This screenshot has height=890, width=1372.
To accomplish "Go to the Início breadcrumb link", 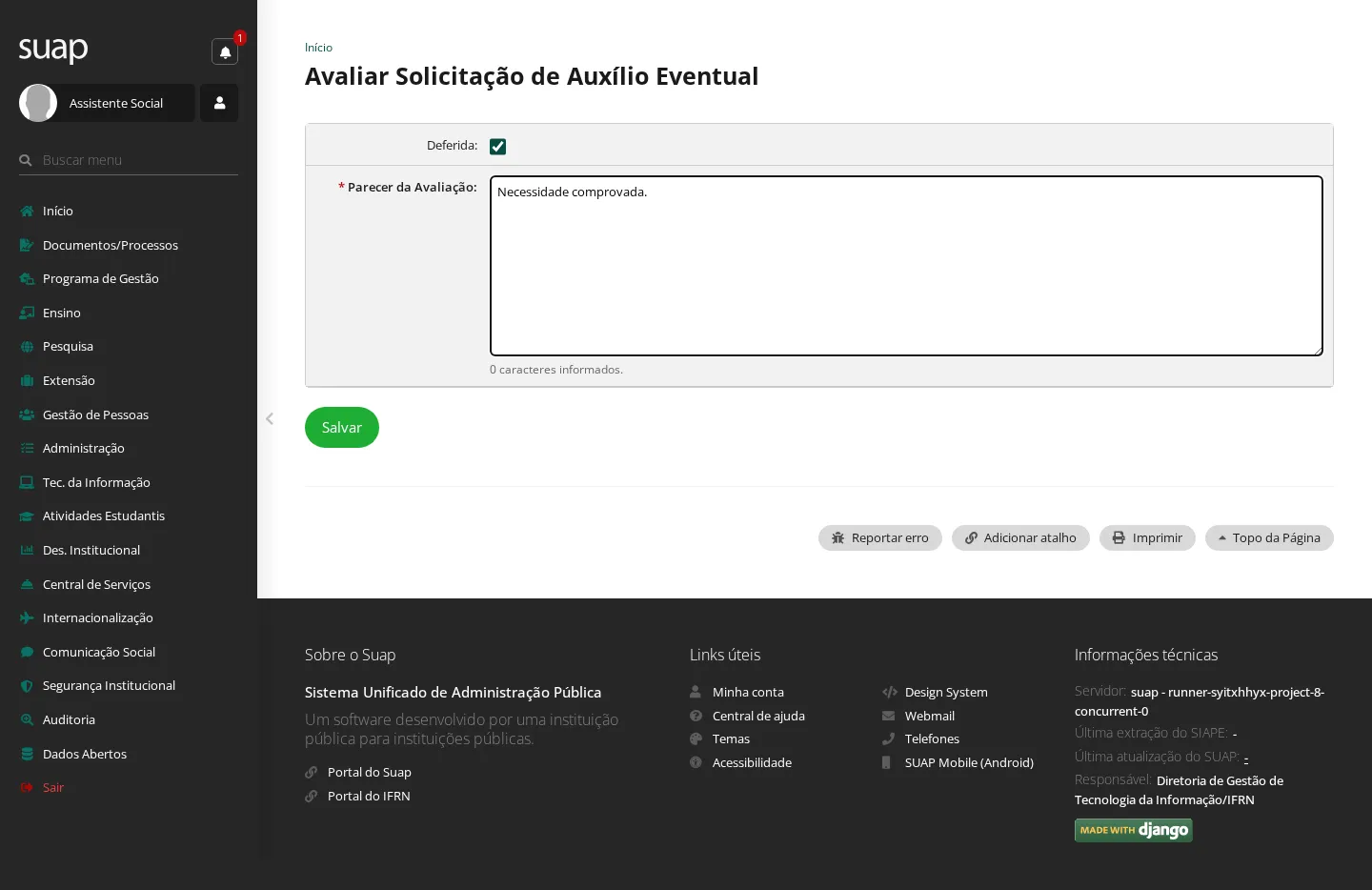I will click(x=318, y=48).
